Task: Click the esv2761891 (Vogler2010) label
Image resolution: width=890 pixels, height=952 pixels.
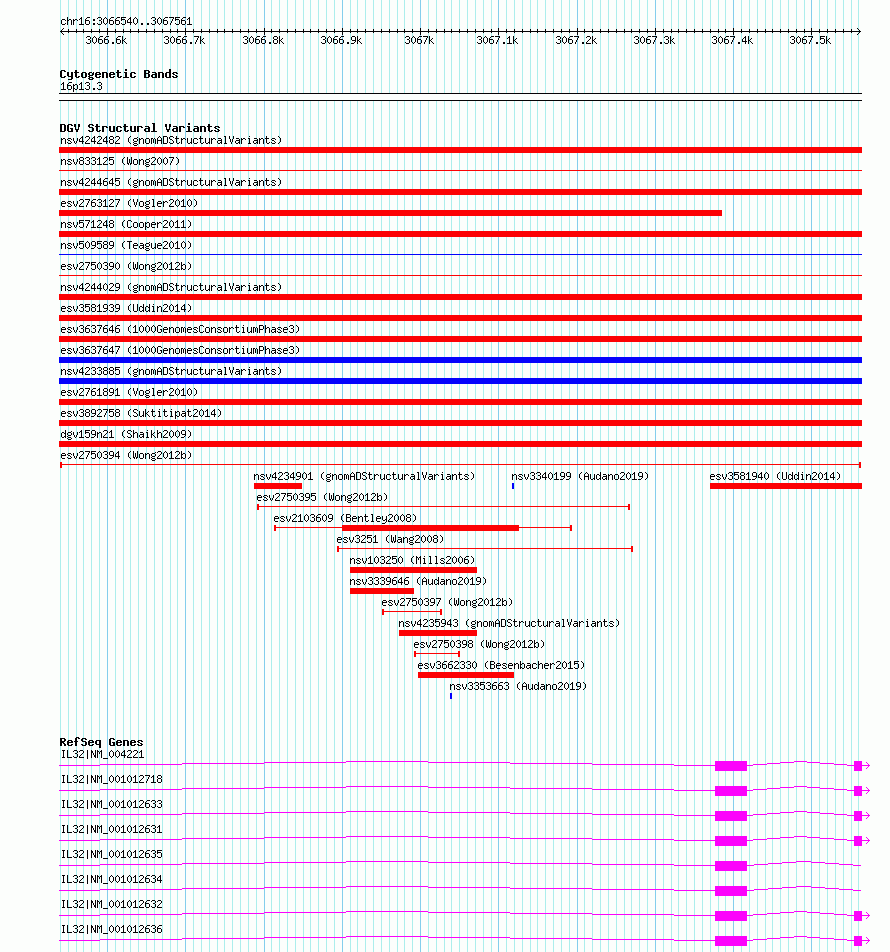Action: (129, 392)
